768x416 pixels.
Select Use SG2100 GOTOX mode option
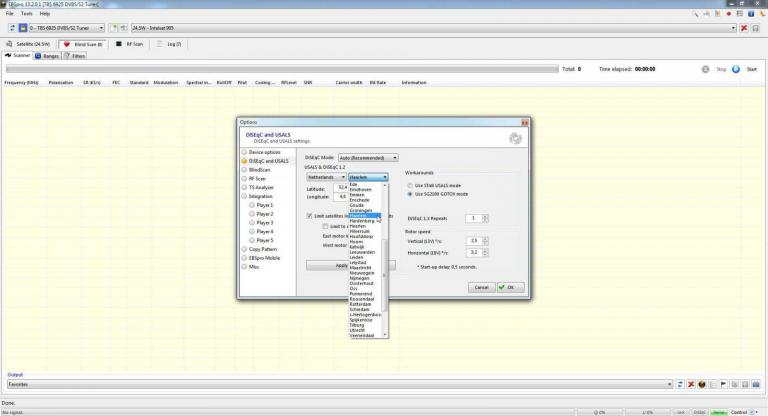pos(410,194)
